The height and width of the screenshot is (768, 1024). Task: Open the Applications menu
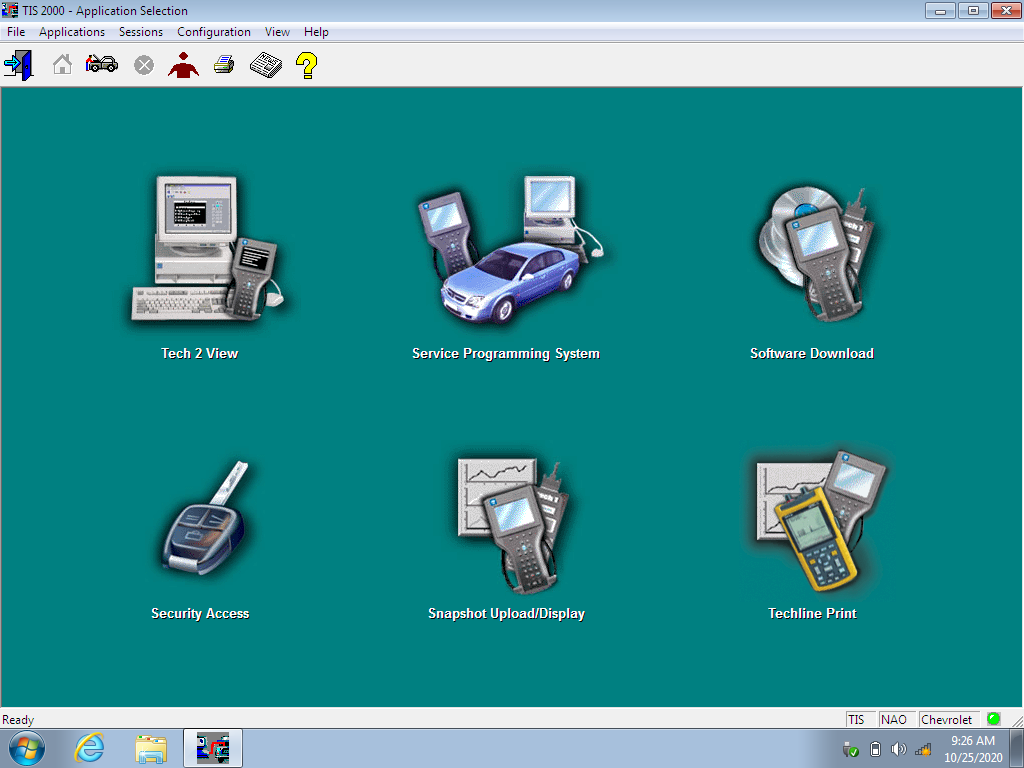point(71,31)
